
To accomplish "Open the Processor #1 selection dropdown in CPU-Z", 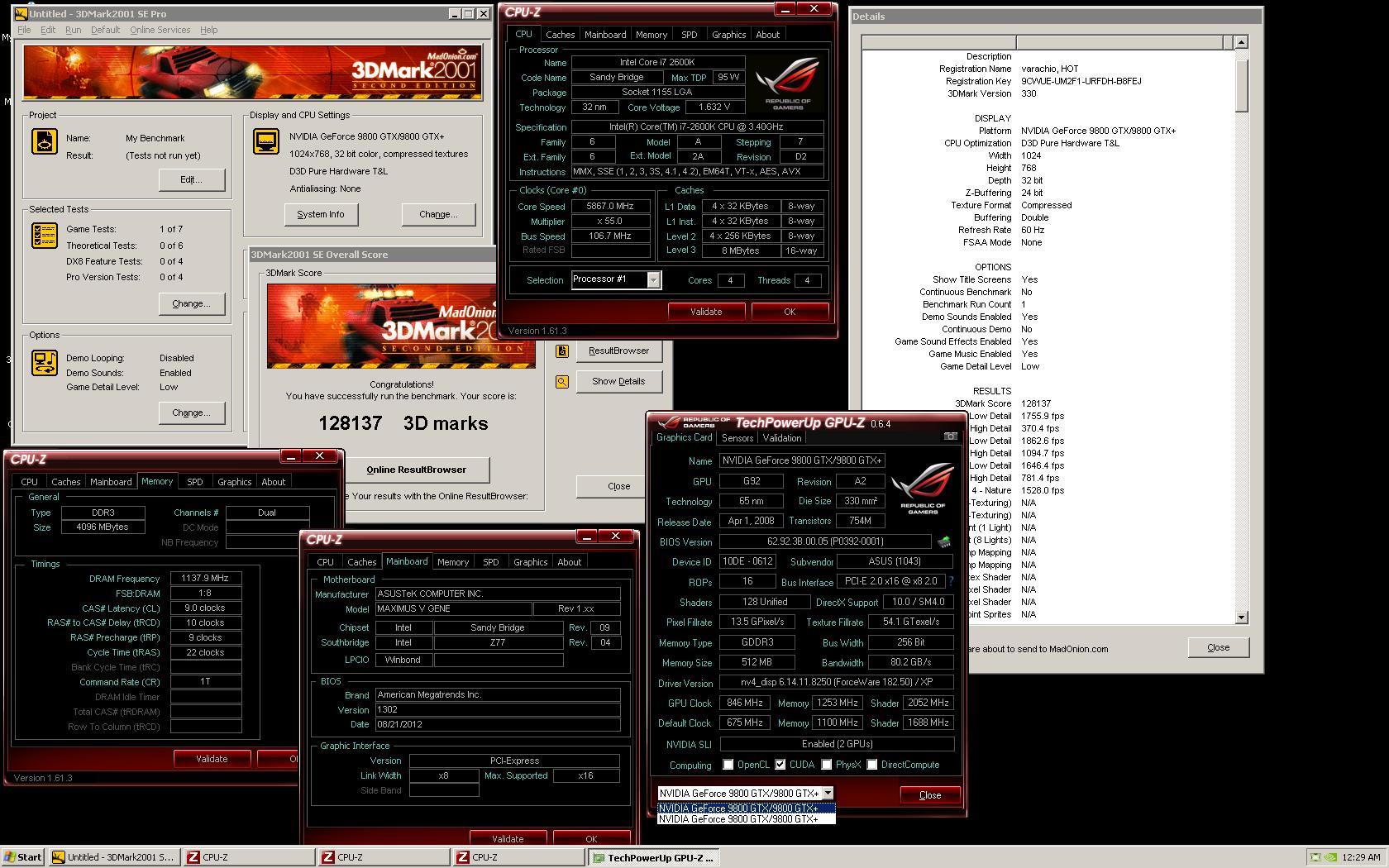I will tap(653, 279).
